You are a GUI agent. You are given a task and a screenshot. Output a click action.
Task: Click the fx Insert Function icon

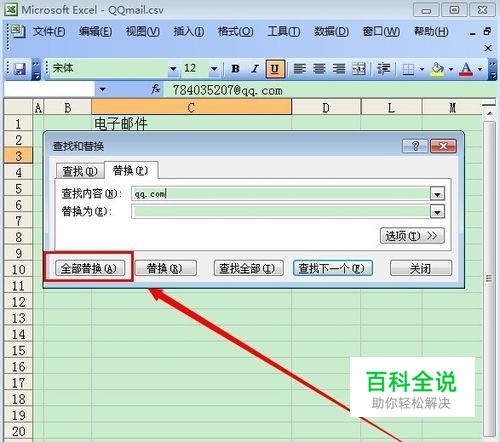tap(156, 89)
